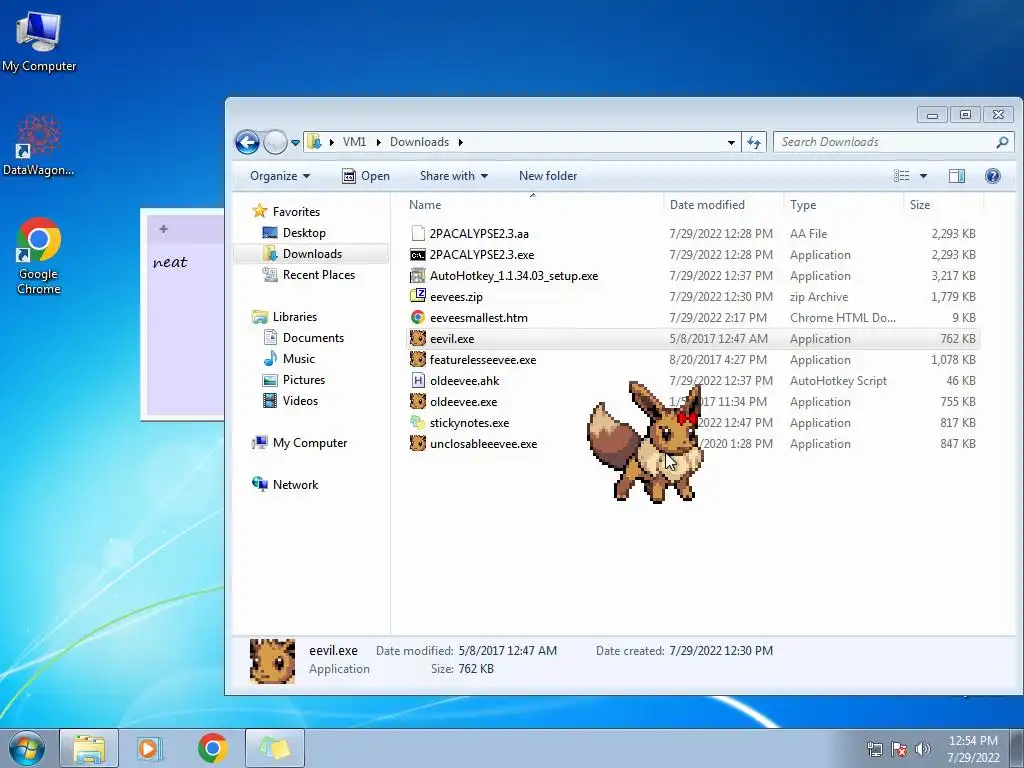This screenshot has width=1024, height=768.
Task: Click the Explorer Back arrow button
Action: tap(248, 142)
